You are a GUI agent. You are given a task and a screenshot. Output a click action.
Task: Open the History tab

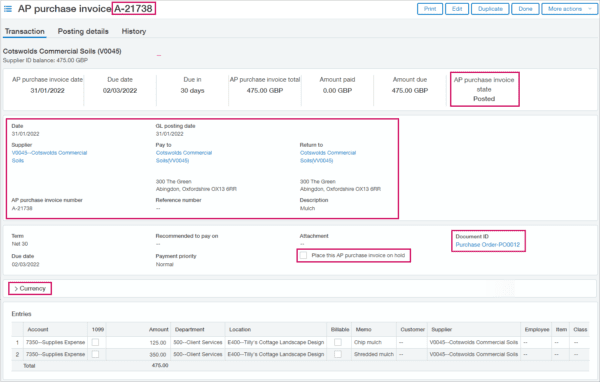(x=134, y=31)
